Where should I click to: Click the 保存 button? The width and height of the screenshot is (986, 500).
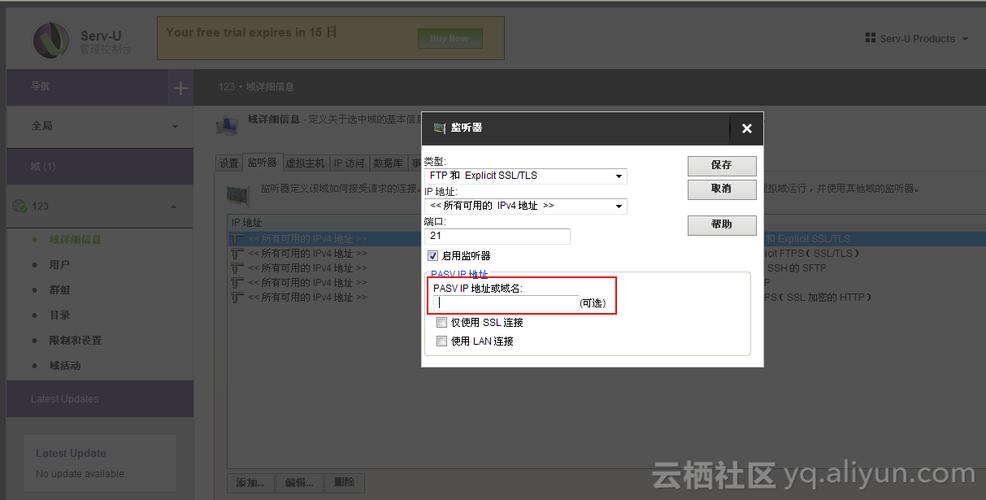(x=721, y=165)
